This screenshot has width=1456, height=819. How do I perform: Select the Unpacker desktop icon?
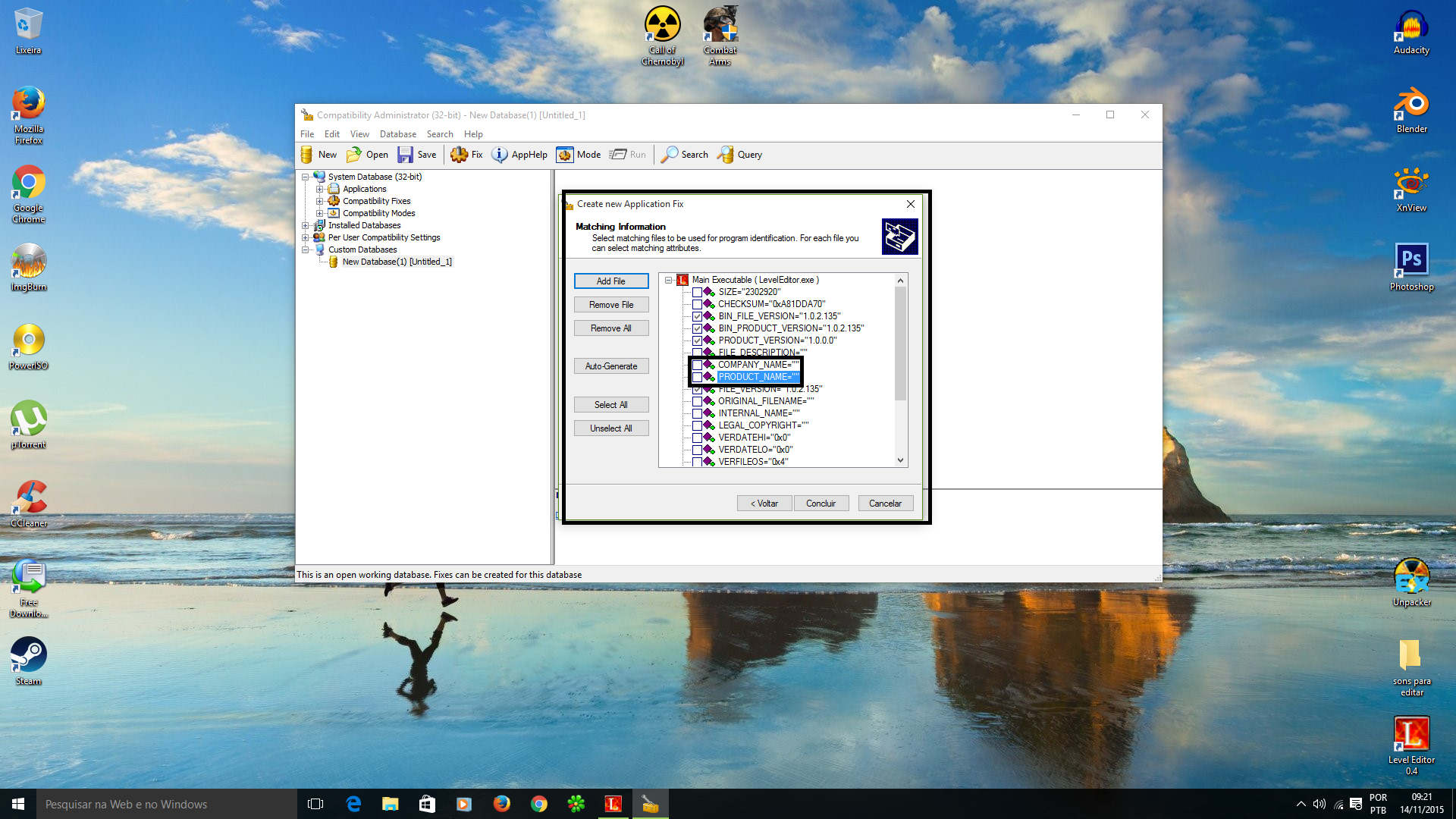coord(1411,583)
